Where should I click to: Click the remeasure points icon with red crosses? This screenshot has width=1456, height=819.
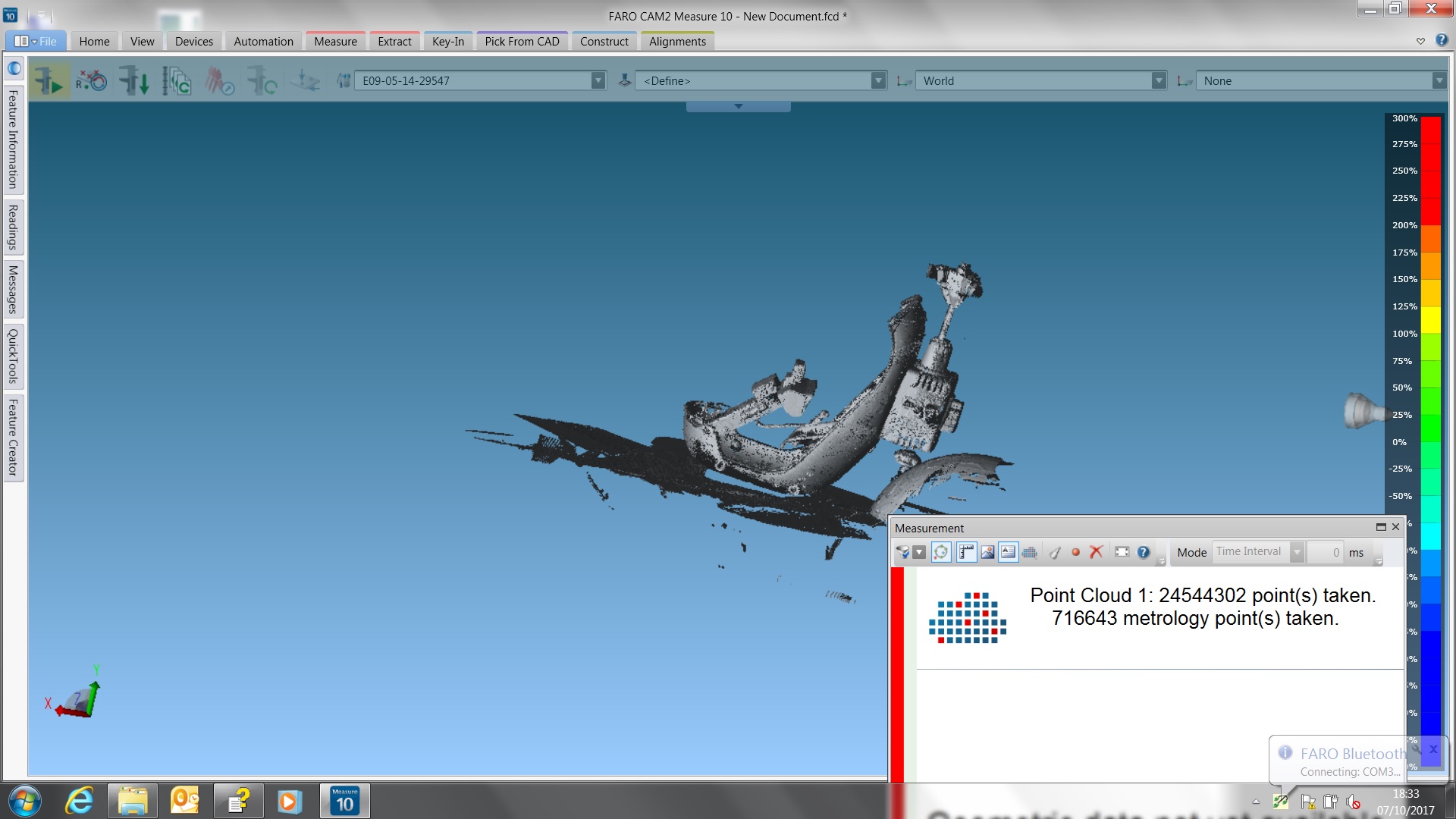[92, 80]
